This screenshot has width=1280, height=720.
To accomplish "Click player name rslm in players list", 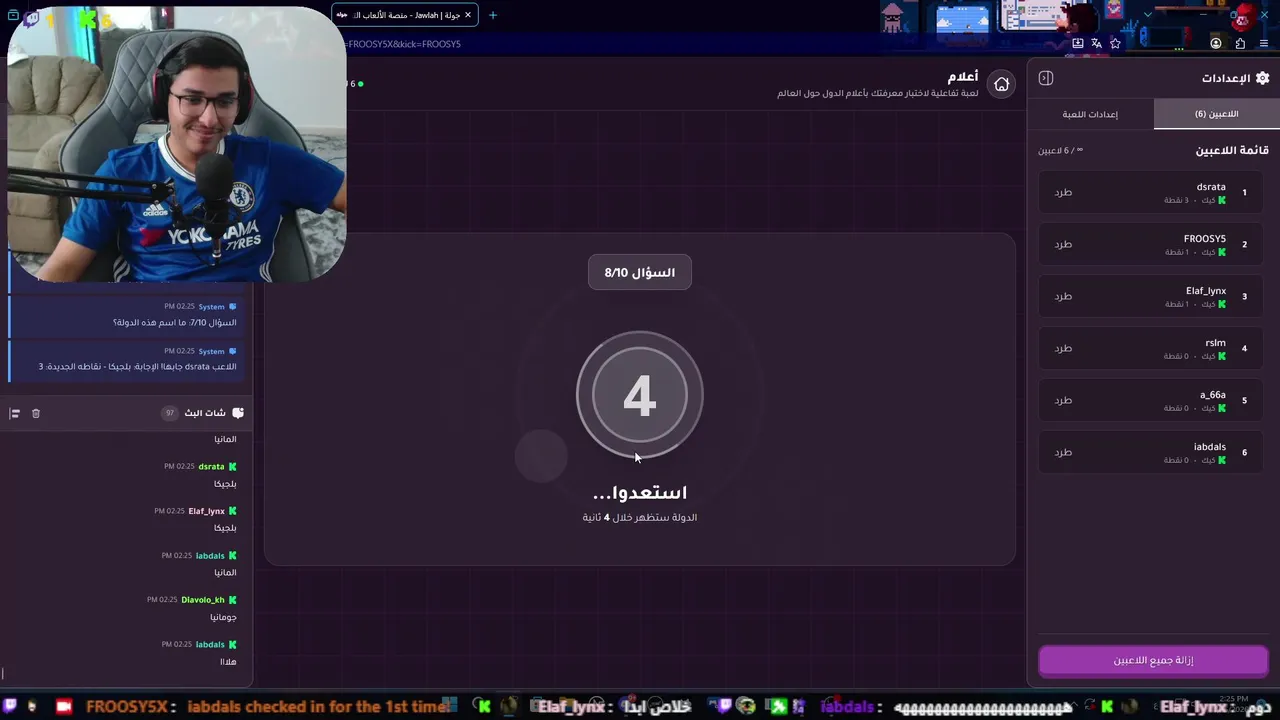I will (x=1216, y=343).
